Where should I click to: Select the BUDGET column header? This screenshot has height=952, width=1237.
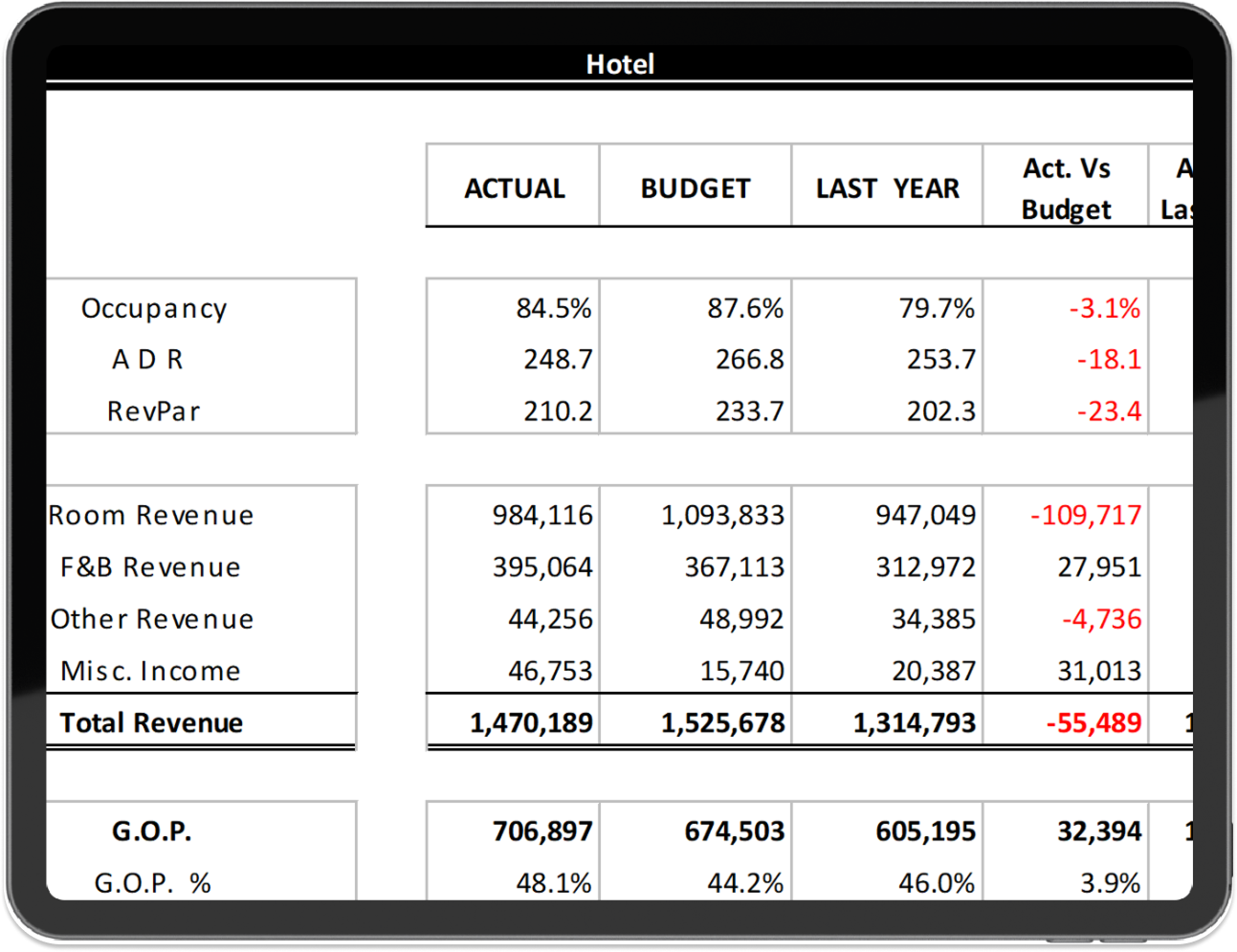tap(696, 188)
